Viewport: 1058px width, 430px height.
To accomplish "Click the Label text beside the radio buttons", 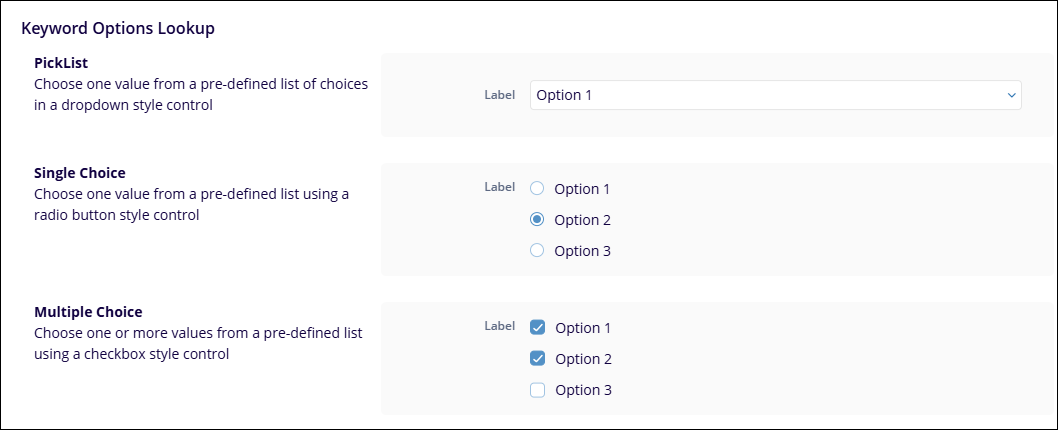I will (x=499, y=186).
